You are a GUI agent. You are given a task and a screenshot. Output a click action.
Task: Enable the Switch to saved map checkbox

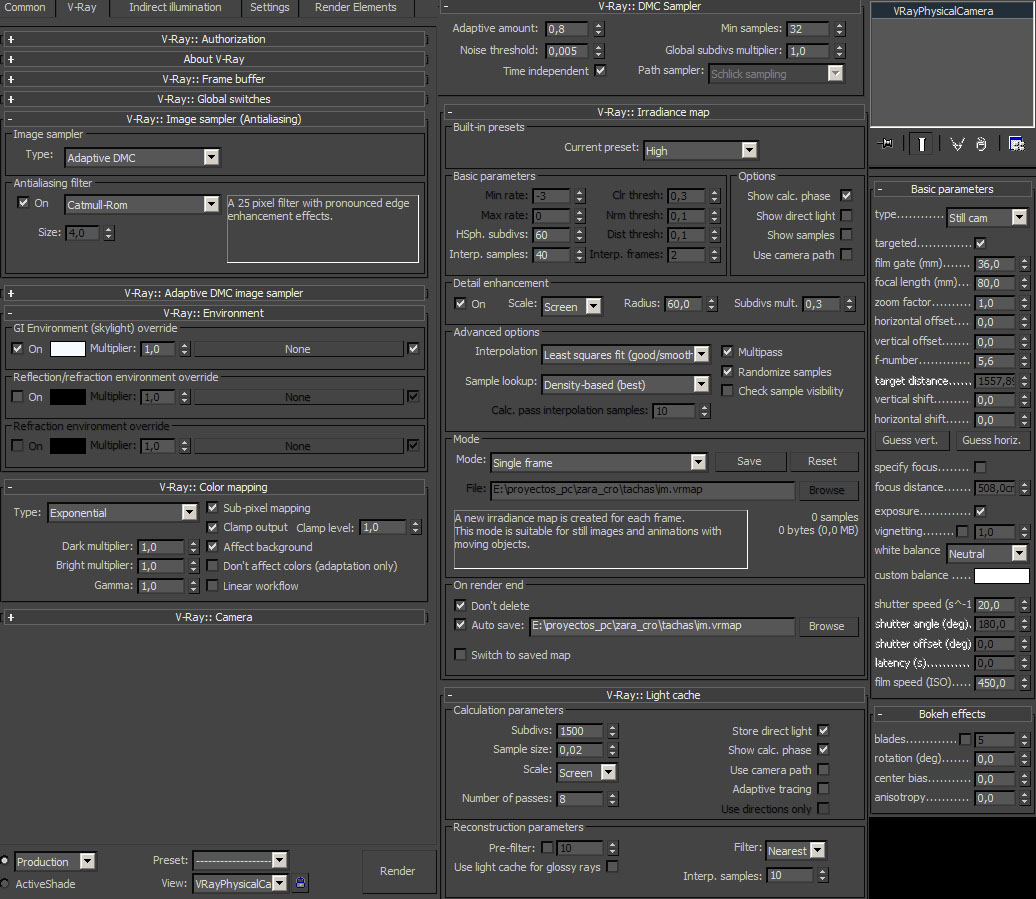click(461, 655)
